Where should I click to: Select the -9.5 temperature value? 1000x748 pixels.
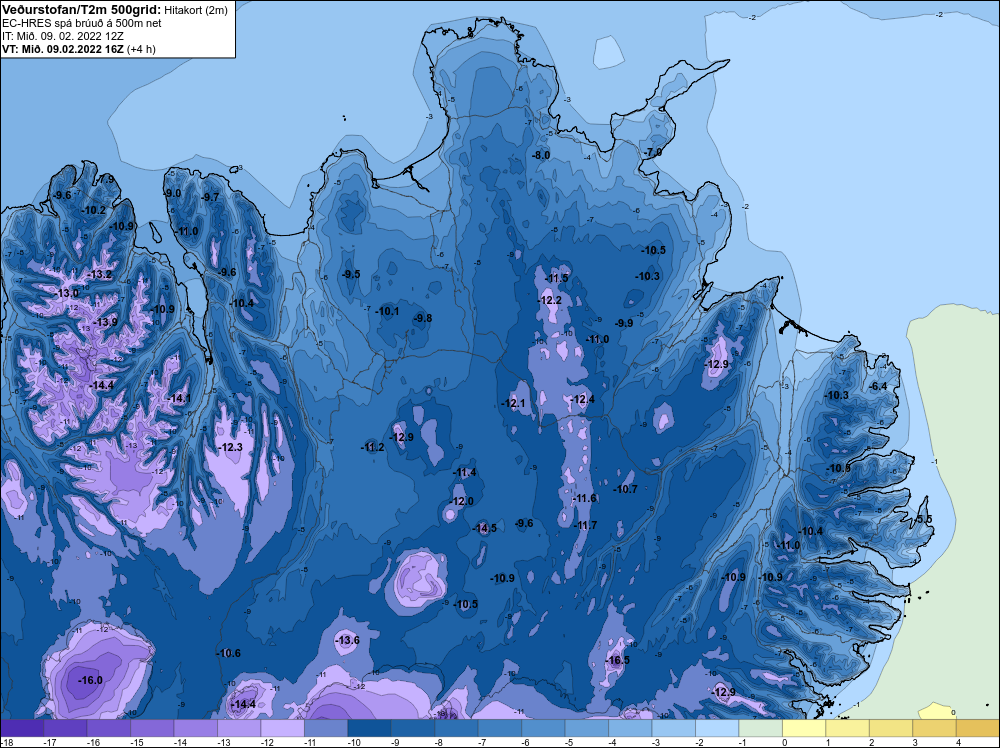tap(351, 274)
